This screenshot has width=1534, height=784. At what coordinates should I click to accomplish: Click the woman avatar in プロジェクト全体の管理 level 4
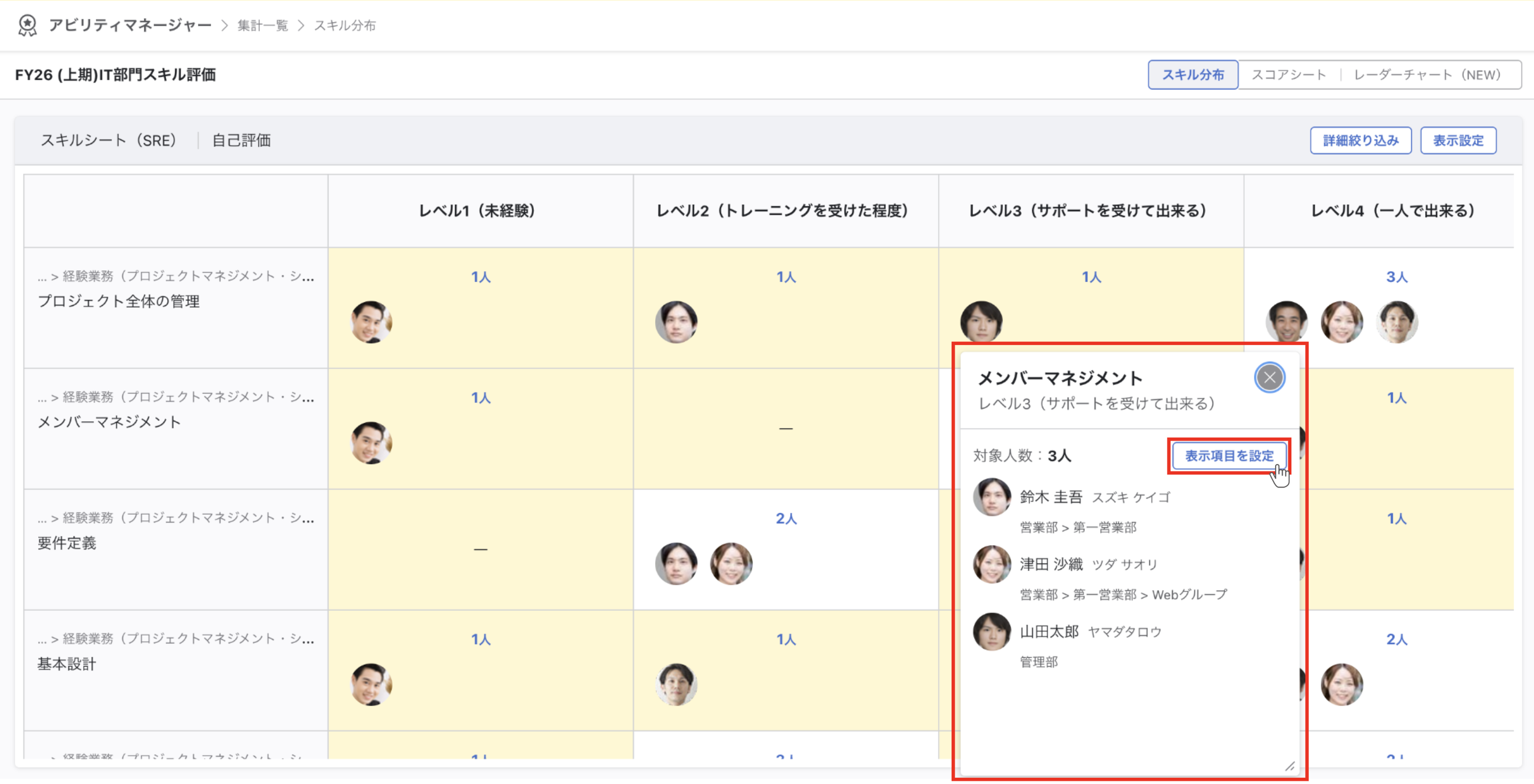pos(1341,322)
